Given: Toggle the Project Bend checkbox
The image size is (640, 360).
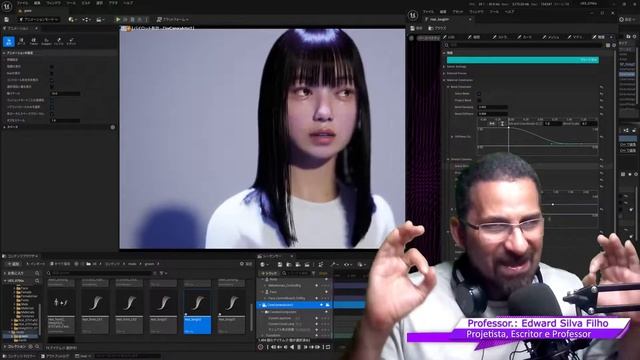Looking at the screenshot, I should (x=479, y=100).
